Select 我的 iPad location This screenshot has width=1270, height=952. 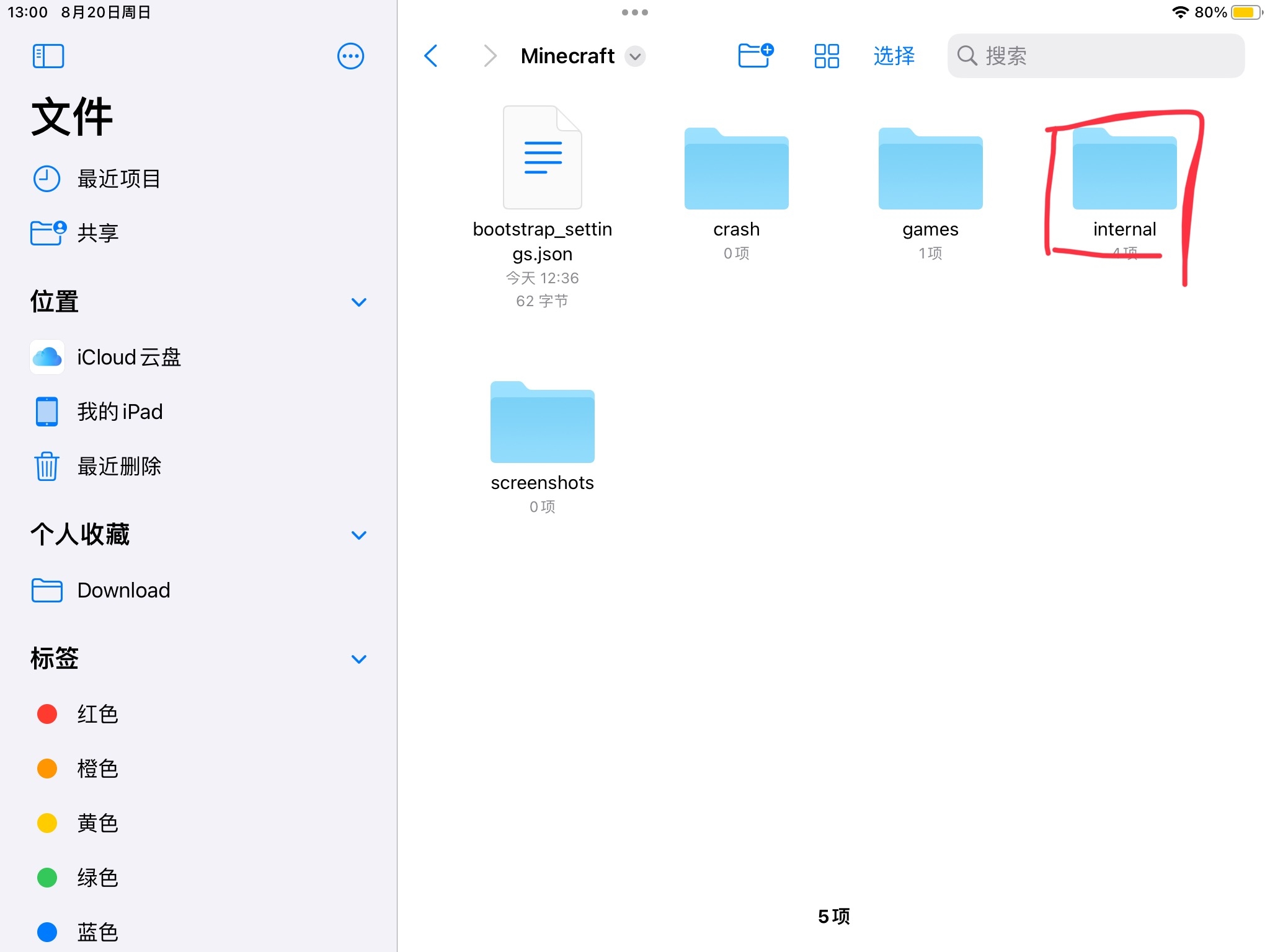[x=198, y=412]
